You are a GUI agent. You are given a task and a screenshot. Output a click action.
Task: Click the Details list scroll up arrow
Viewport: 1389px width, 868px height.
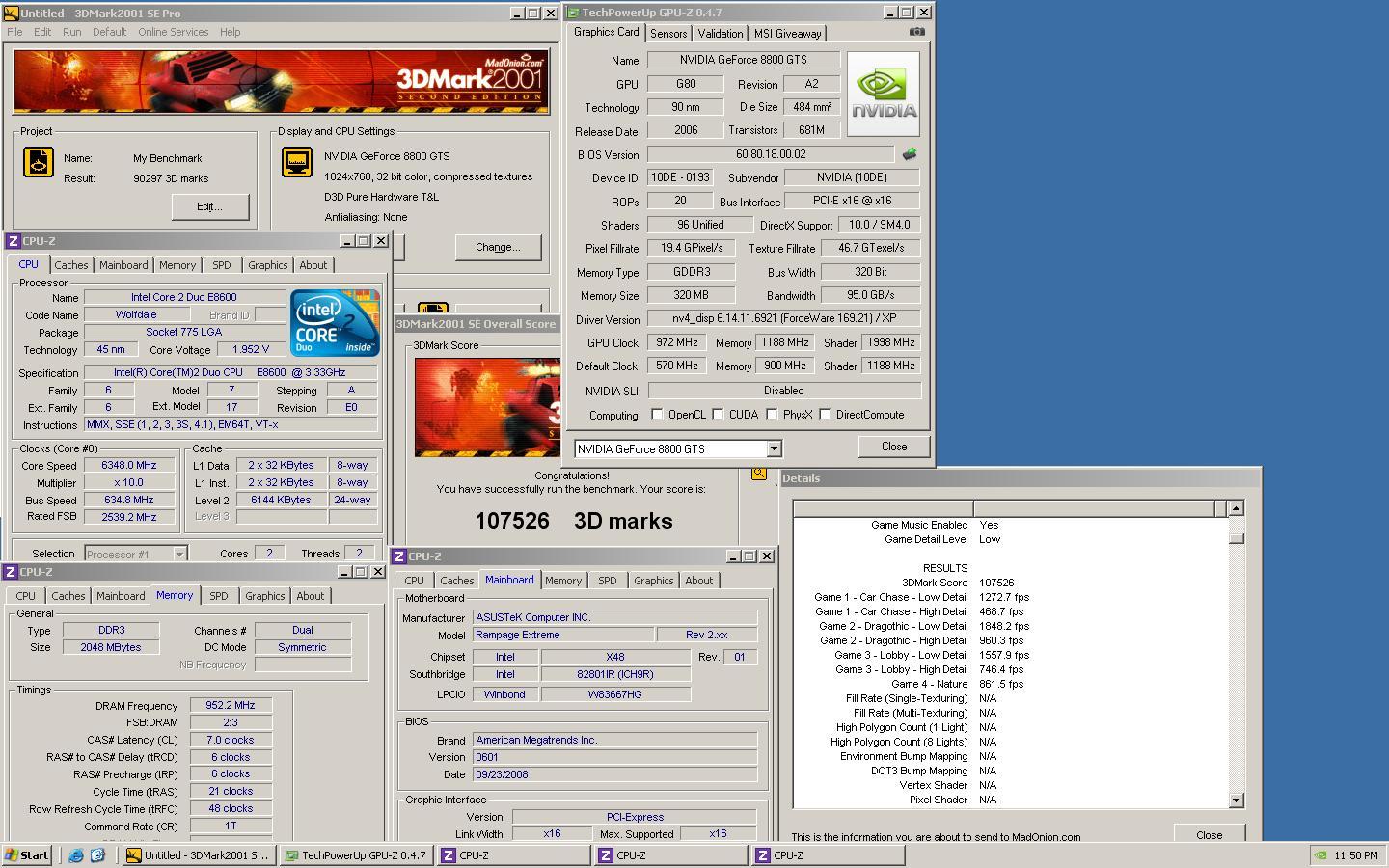(1237, 508)
